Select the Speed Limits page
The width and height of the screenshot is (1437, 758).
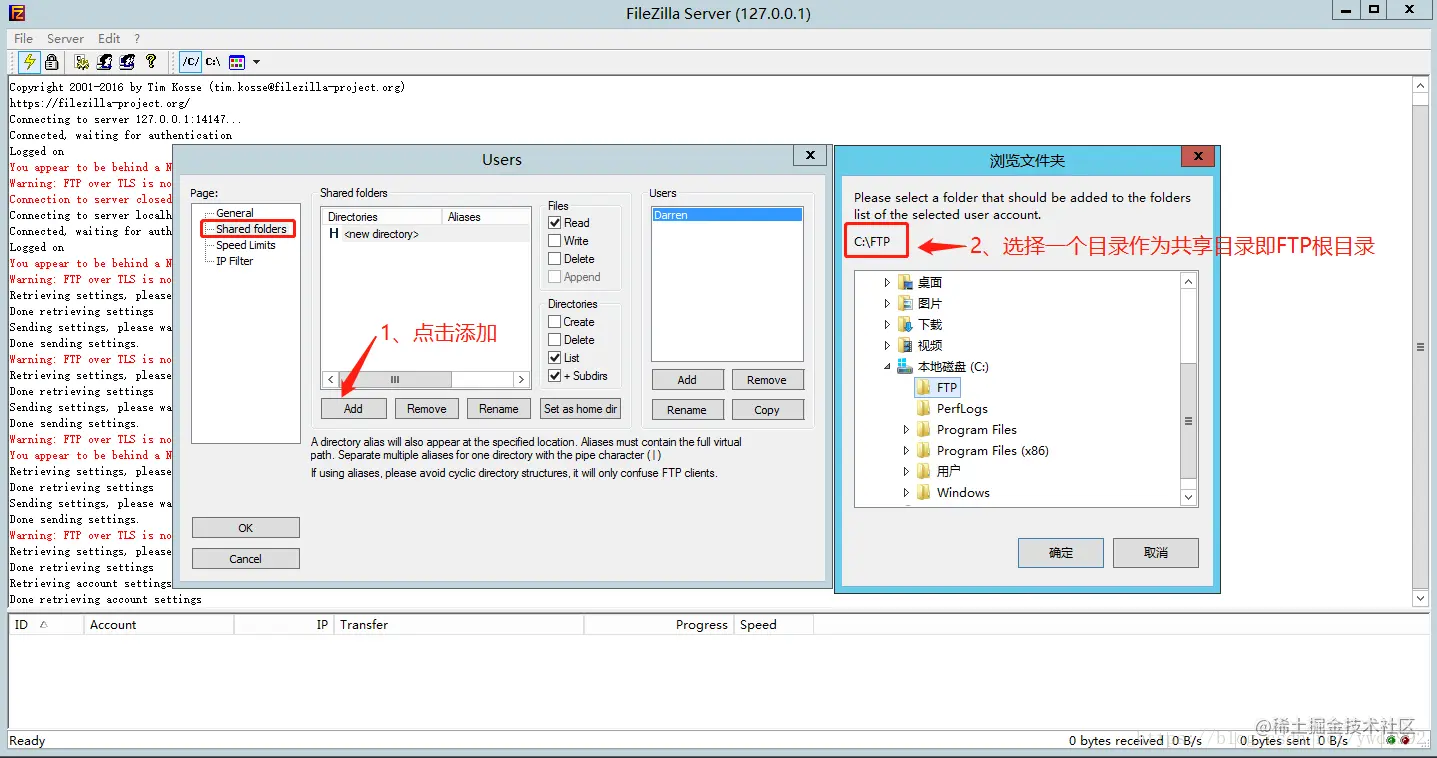pos(246,245)
